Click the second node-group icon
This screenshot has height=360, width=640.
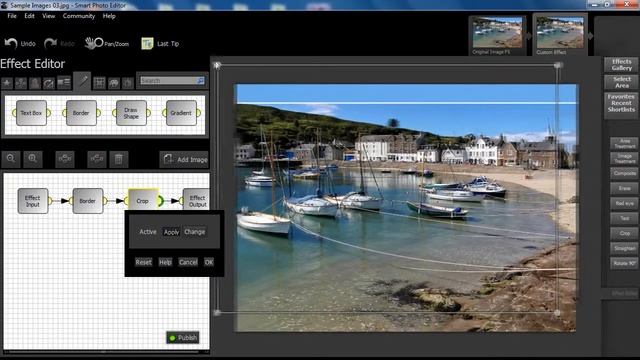pos(97,159)
